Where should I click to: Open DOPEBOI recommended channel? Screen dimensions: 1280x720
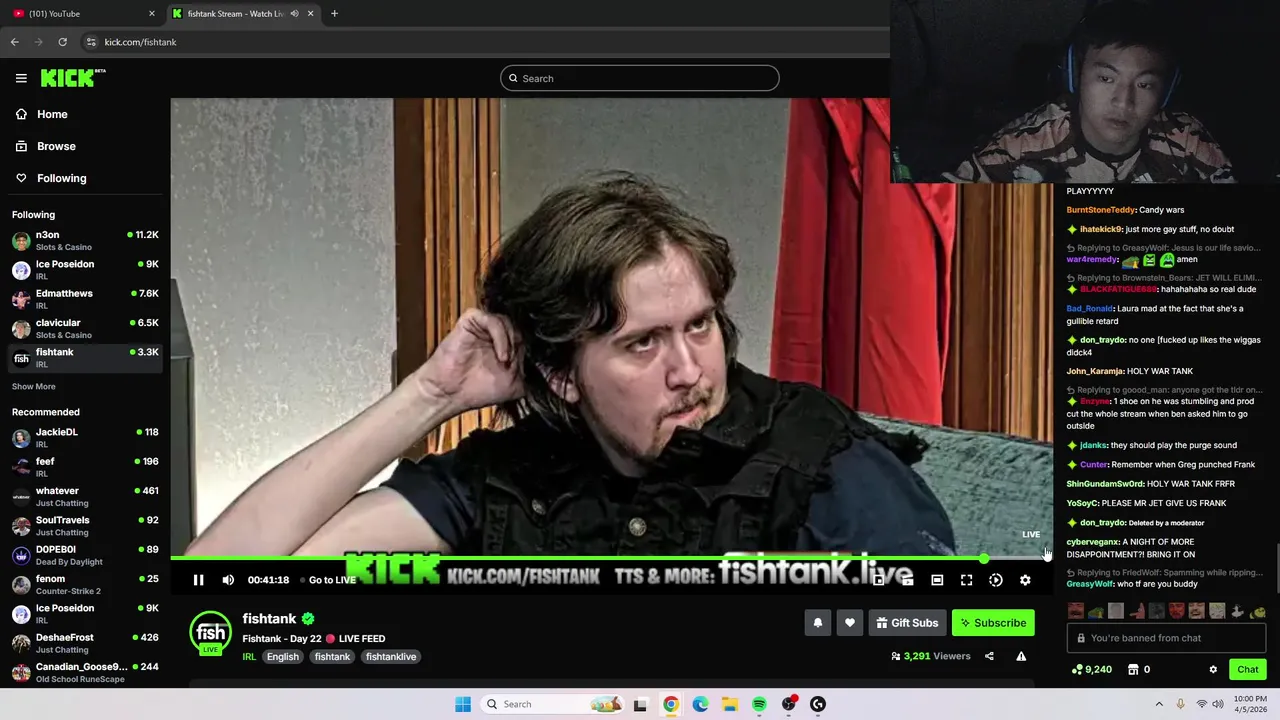pos(85,555)
